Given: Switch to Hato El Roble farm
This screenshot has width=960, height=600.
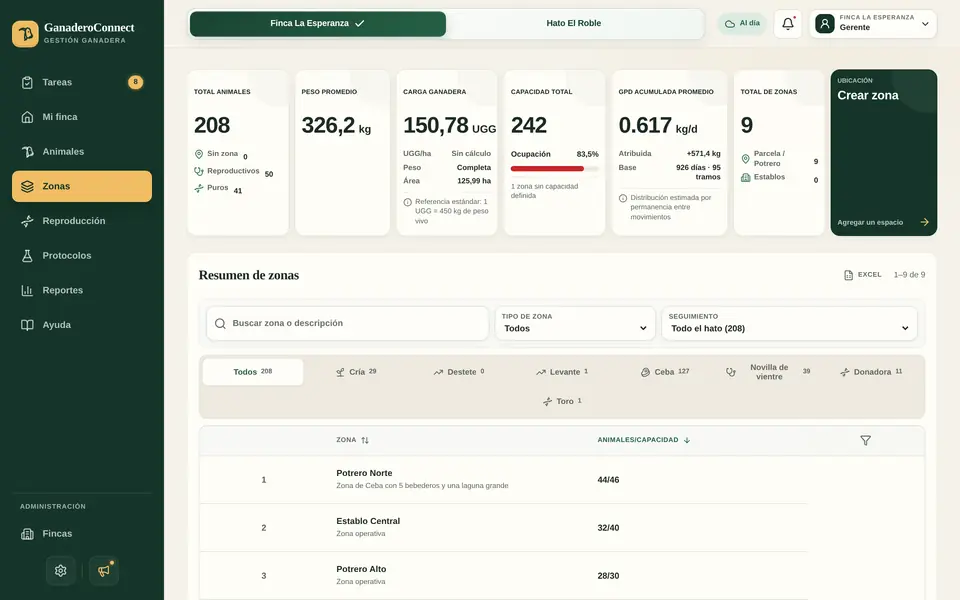Looking at the screenshot, I should coord(574,24).
